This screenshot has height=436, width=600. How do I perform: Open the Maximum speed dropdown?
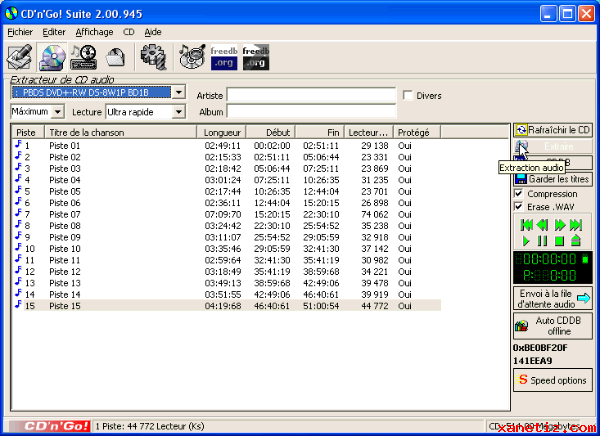57,112
